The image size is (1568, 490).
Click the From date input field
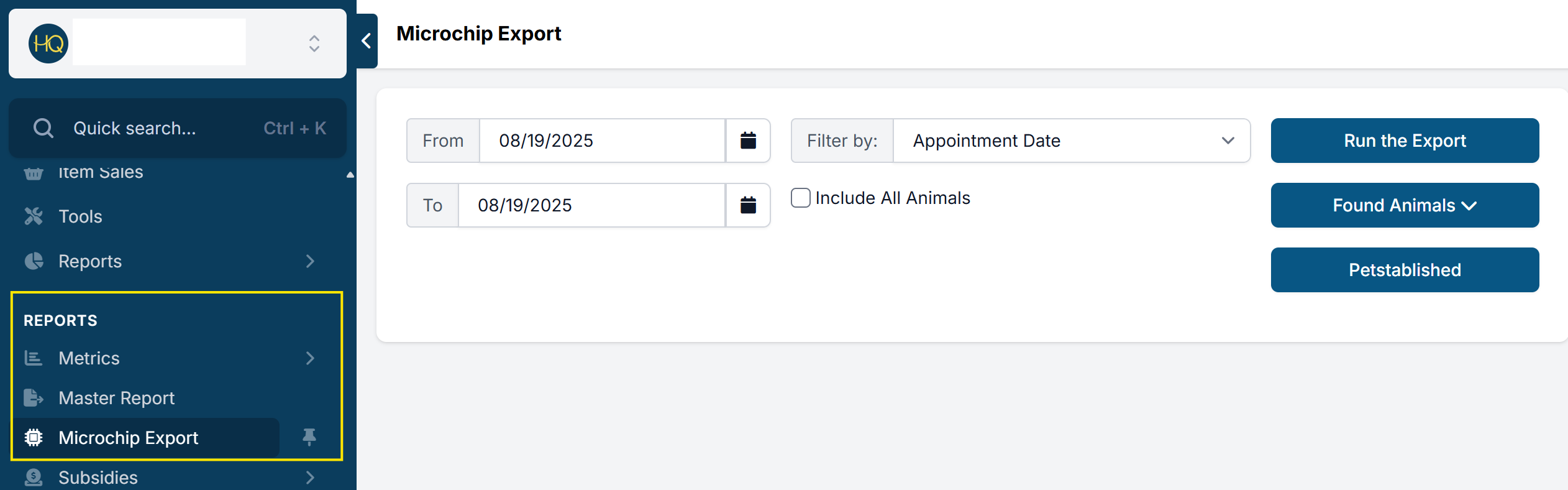pyautogui.click(x=601, y=141)
